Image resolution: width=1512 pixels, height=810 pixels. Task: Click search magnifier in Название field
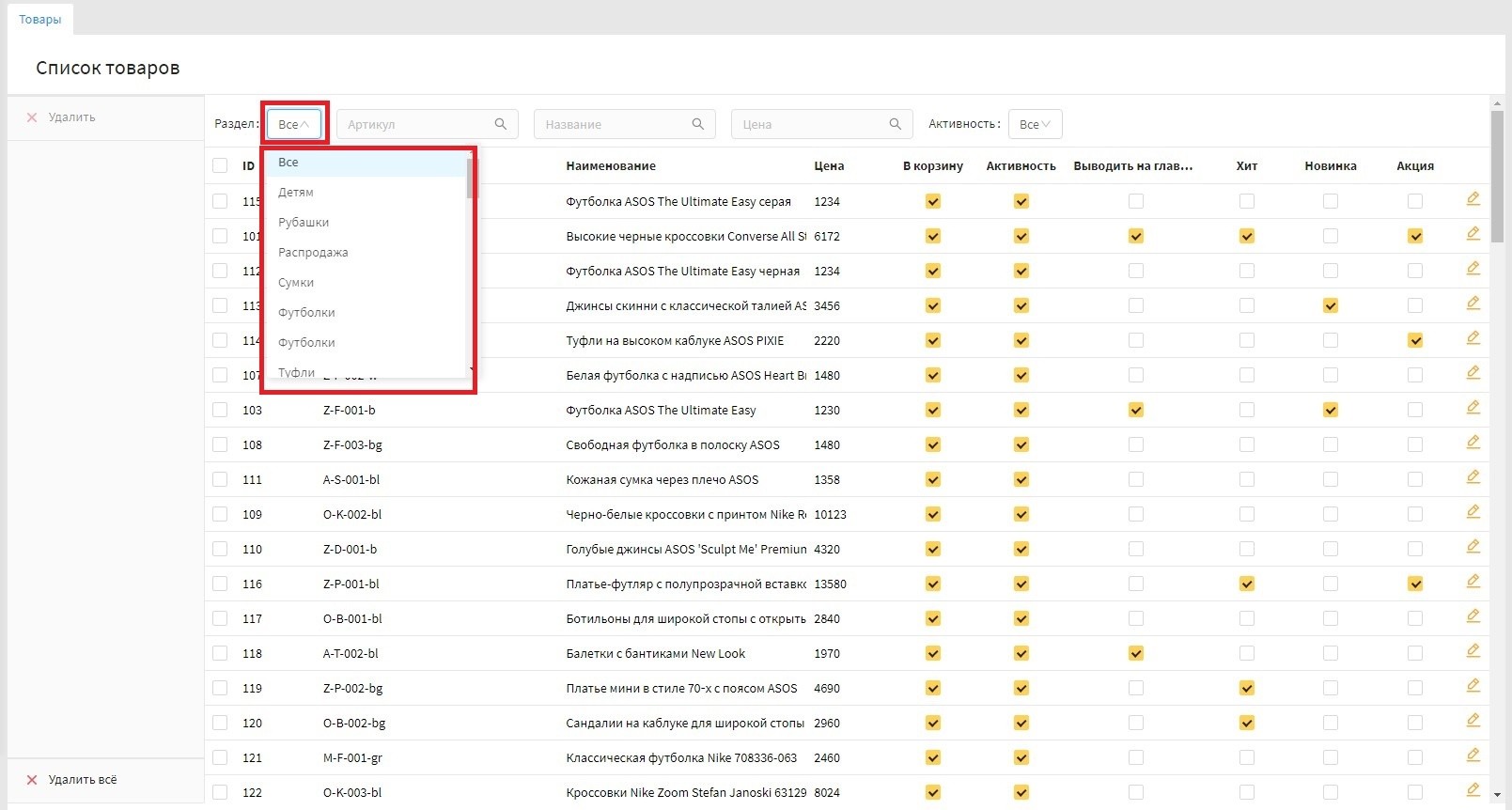[697, 124]
